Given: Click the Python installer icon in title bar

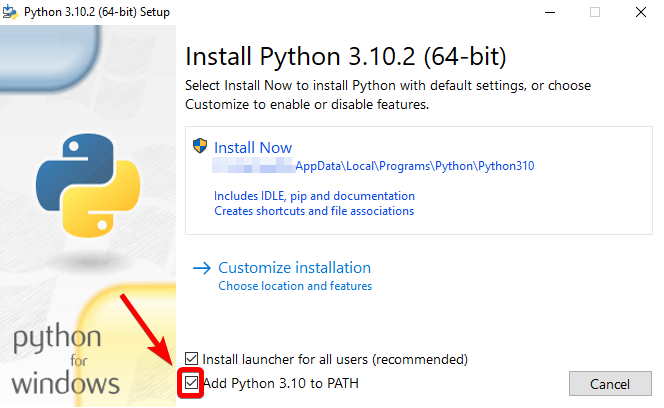Looking at the screenshot, I should click(x=10, y=12).
